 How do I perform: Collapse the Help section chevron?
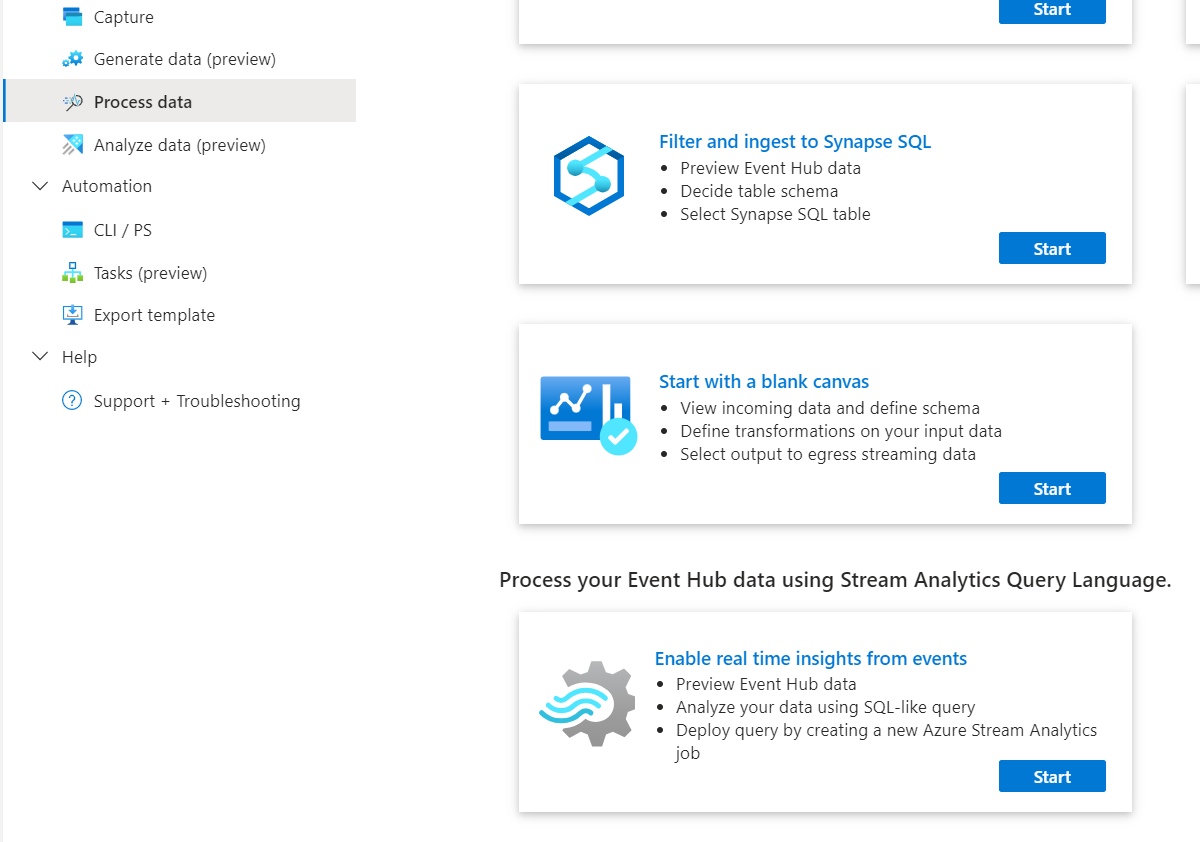click(x=40, y=357)
